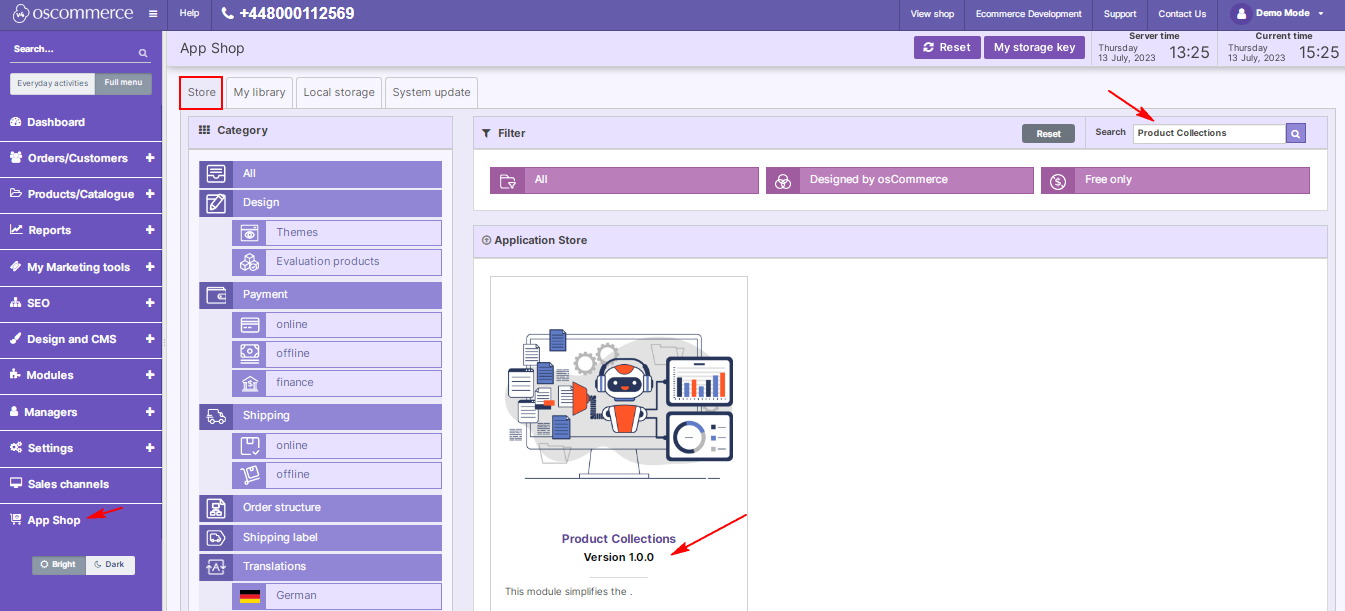
Task: Select the Designed by osCommerce filter
Action: click(900, 180)
